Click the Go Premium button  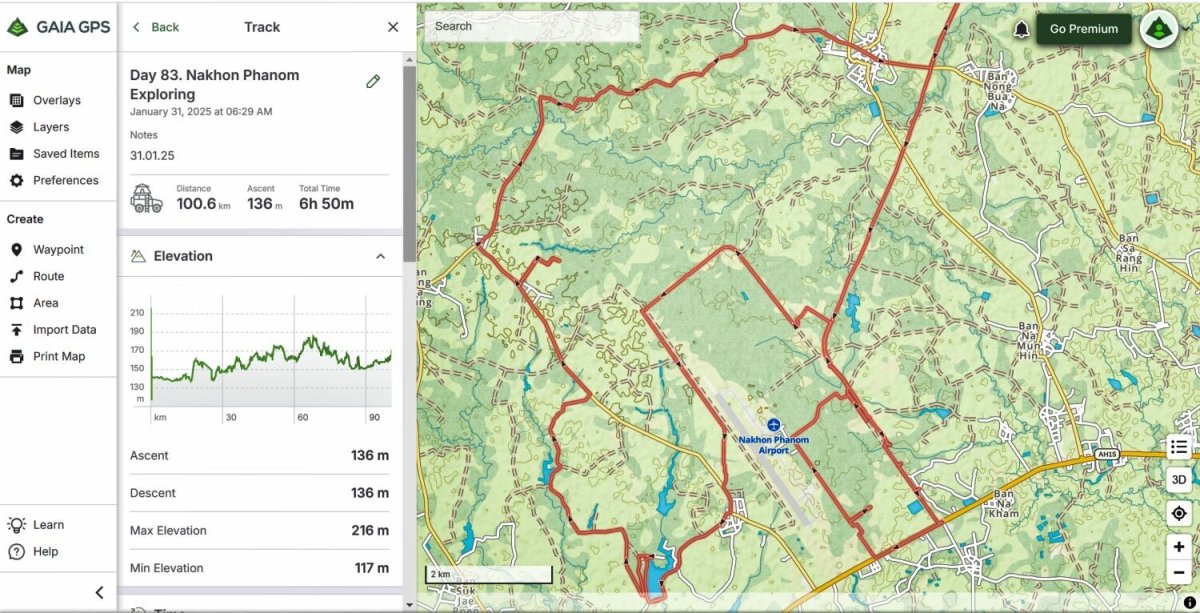point(1083,28)
